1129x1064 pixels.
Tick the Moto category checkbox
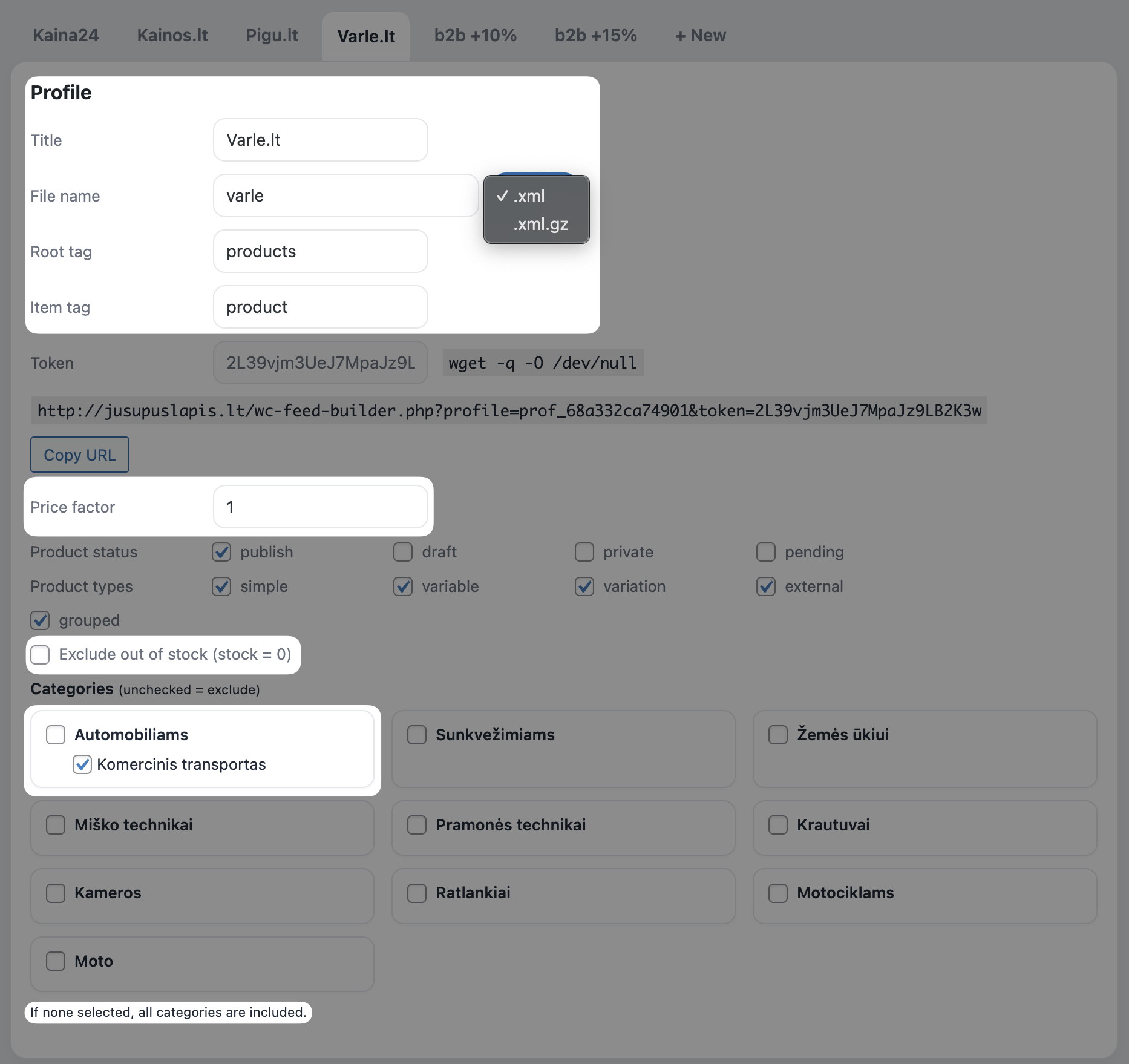(56, 961)
